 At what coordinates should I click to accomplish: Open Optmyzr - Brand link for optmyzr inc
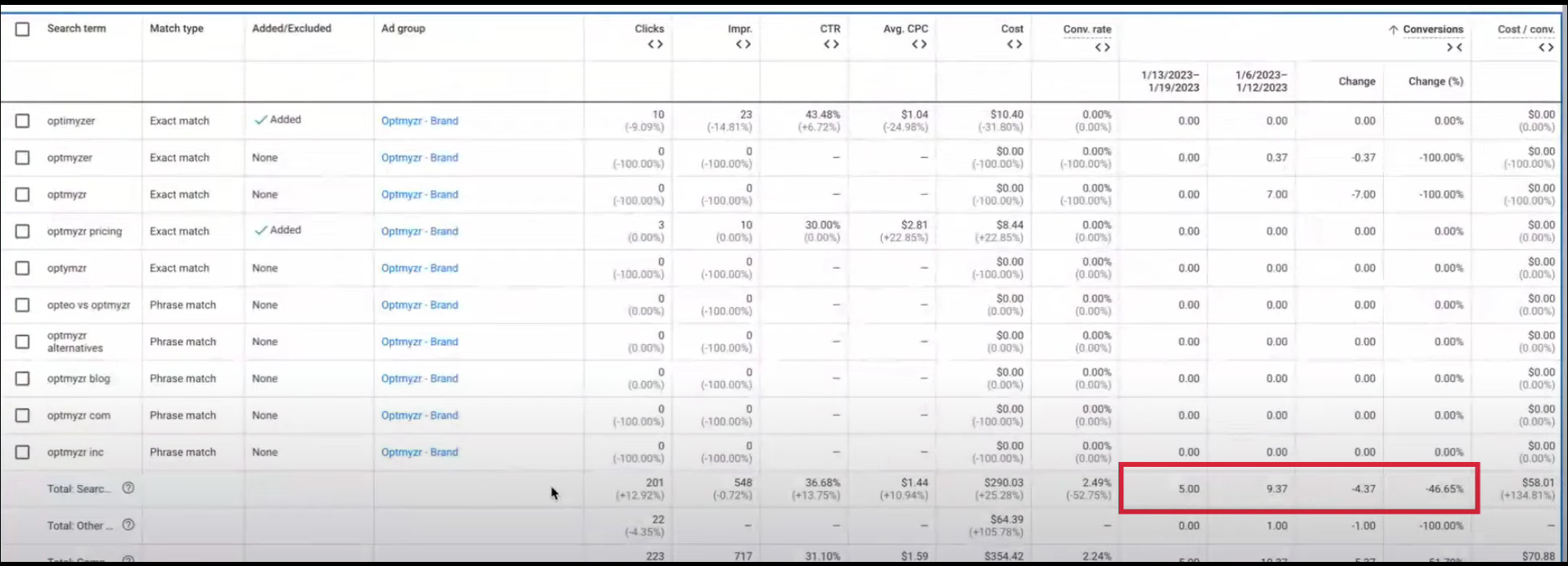[419, 452]
